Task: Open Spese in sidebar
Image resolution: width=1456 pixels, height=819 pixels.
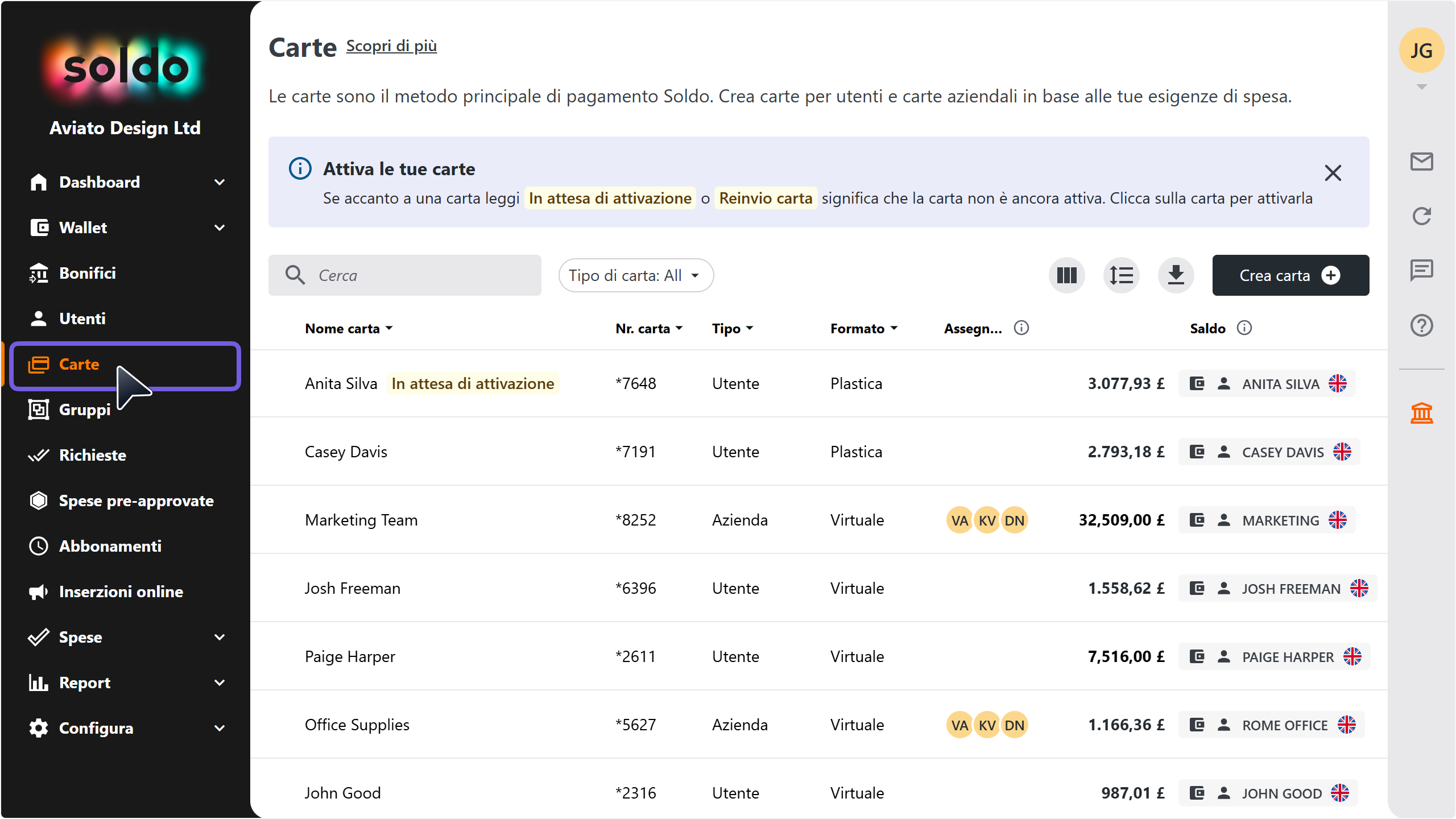Action: pyautogui.click(x=125, y=637)
